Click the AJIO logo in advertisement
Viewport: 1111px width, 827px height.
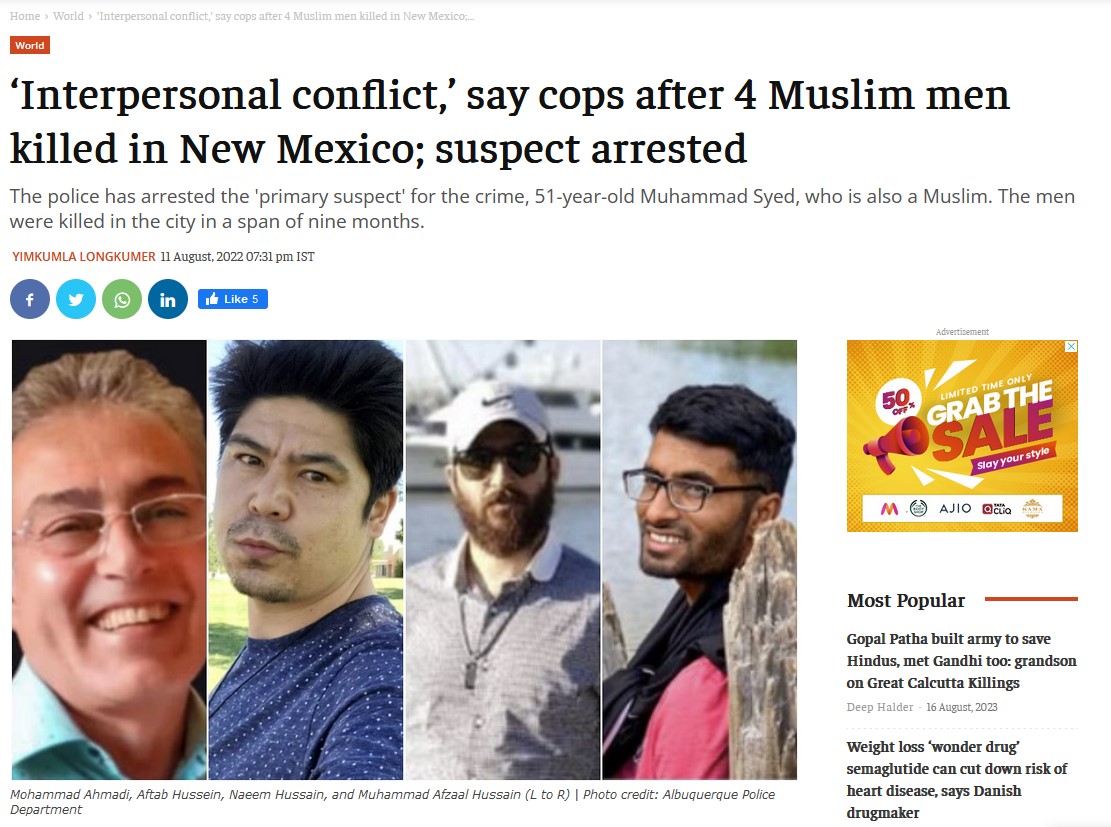click(955, 509)
